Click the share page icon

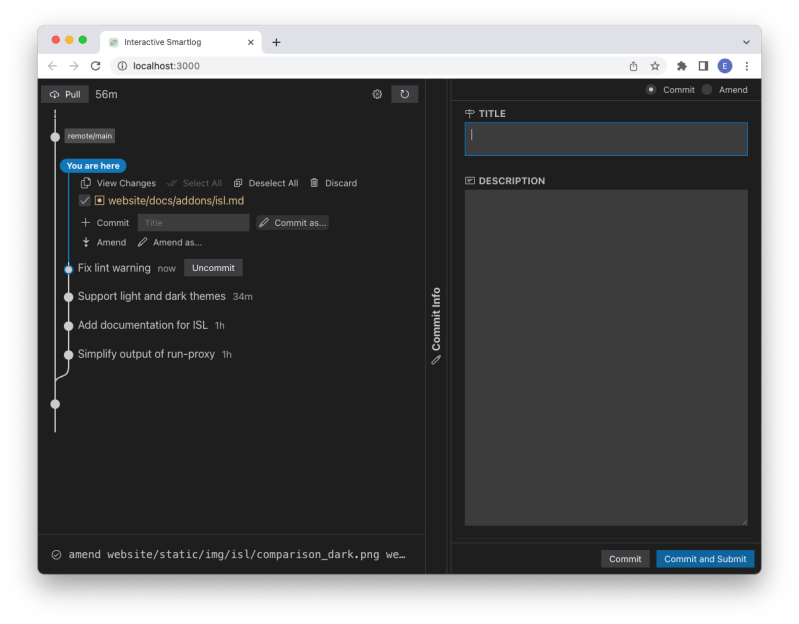633,66
